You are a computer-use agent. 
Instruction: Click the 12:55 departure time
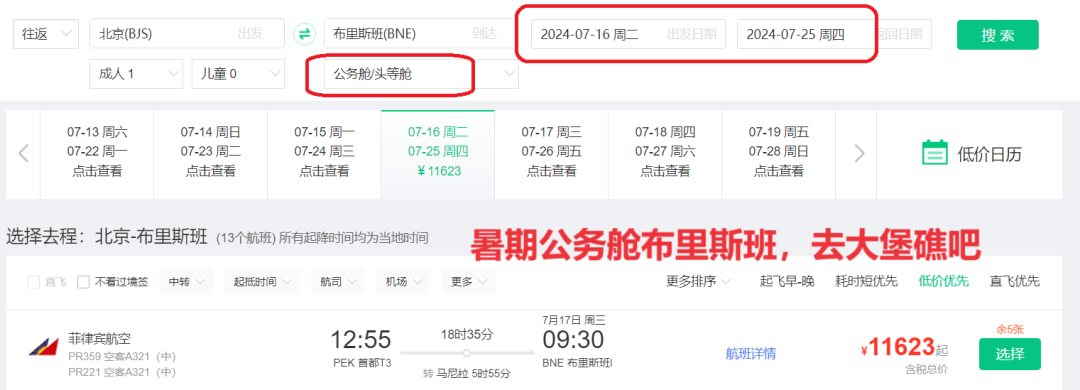tap(360, 339)
